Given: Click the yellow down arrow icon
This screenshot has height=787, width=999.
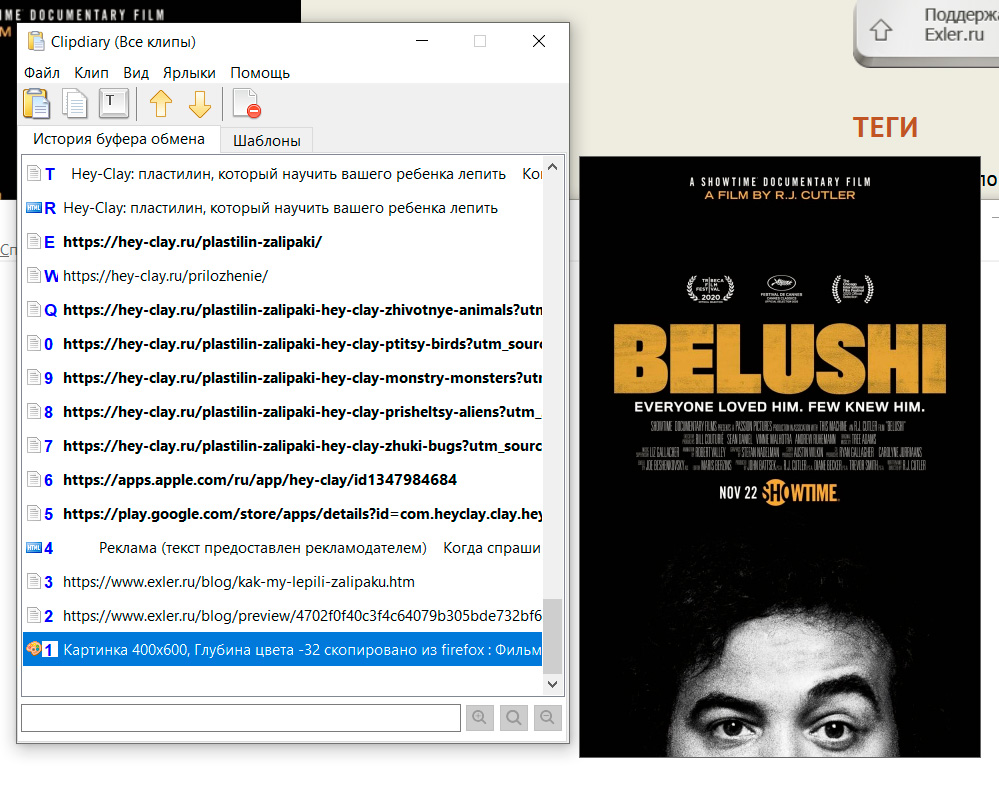Looking at the screenshot, I should pos(199,104).
